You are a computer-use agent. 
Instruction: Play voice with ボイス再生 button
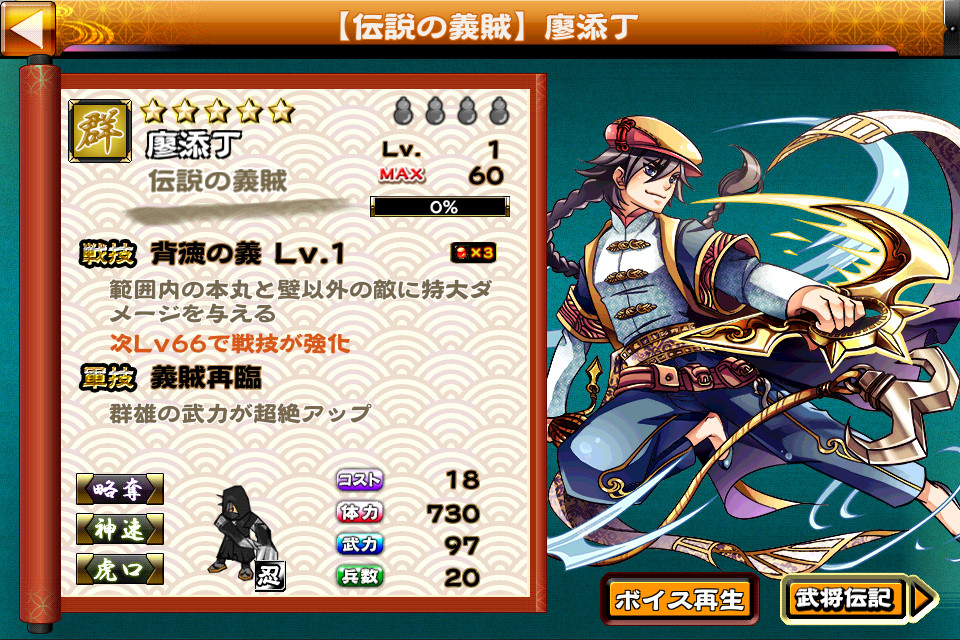(x=679, y=600)
